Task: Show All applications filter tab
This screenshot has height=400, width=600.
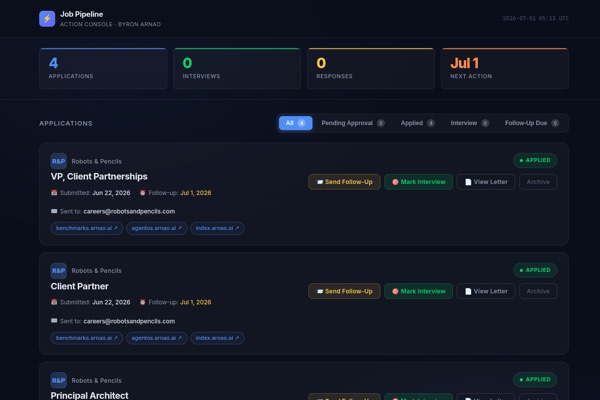Action: click(295, 123)
